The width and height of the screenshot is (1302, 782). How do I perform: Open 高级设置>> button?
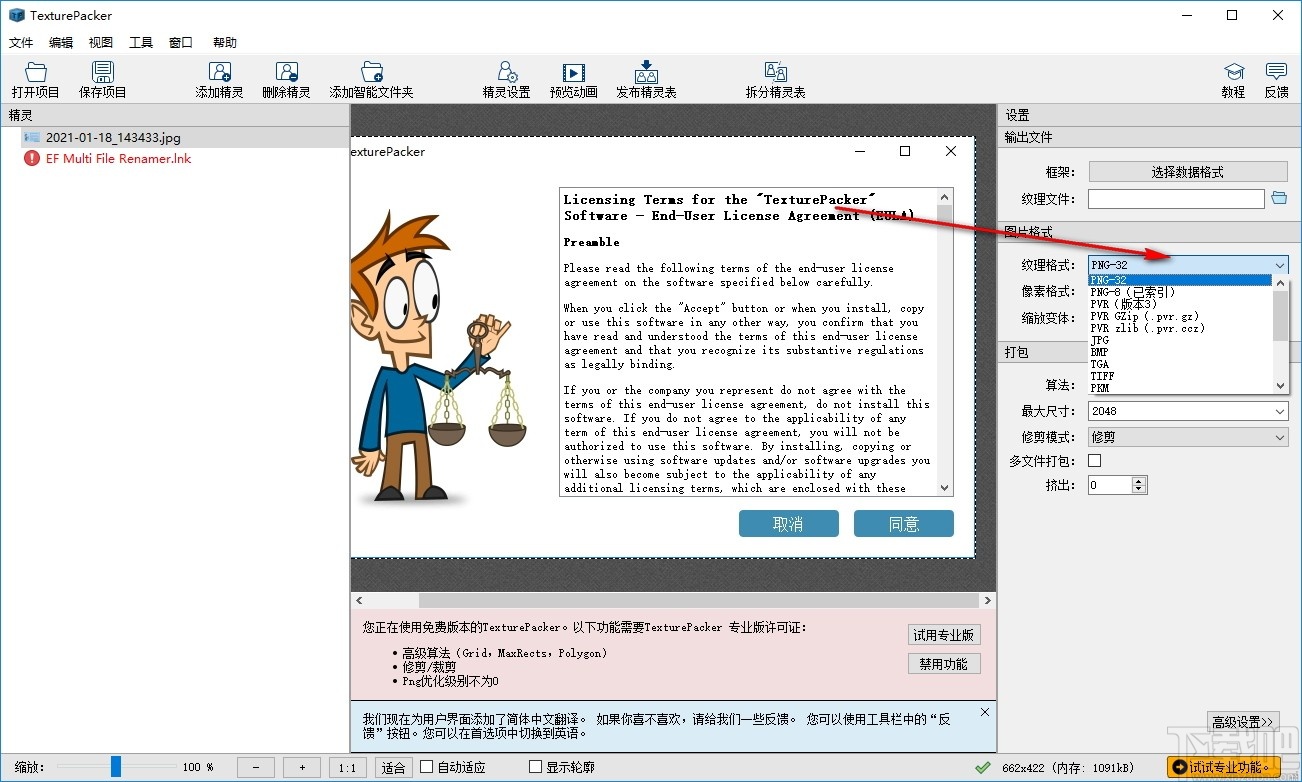click(1243, 721)
